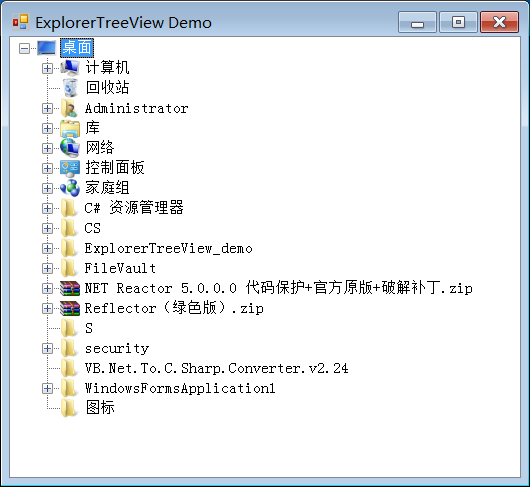
Task: Click the desktop monitor icon beside 桌面
Action: click(x=47, y=48)
